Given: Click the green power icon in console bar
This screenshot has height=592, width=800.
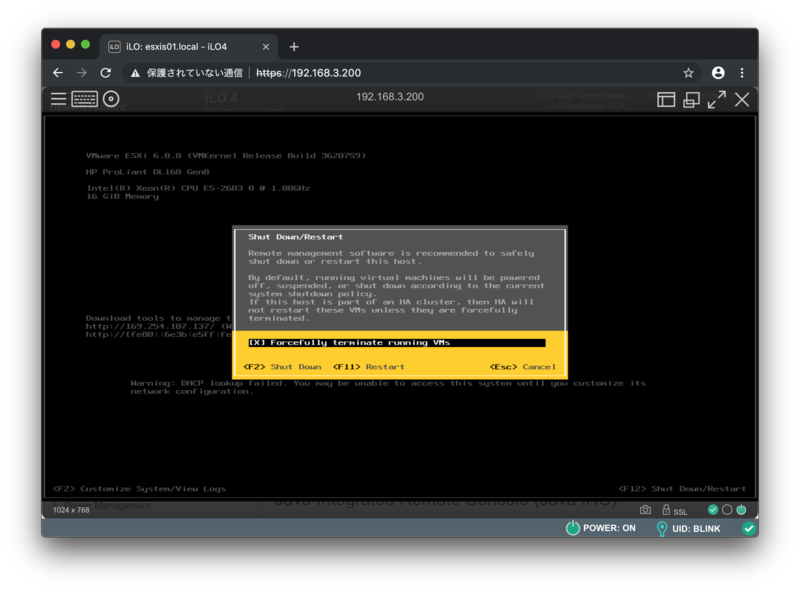Looking at the screenshot, I should [x=741, y=509].
